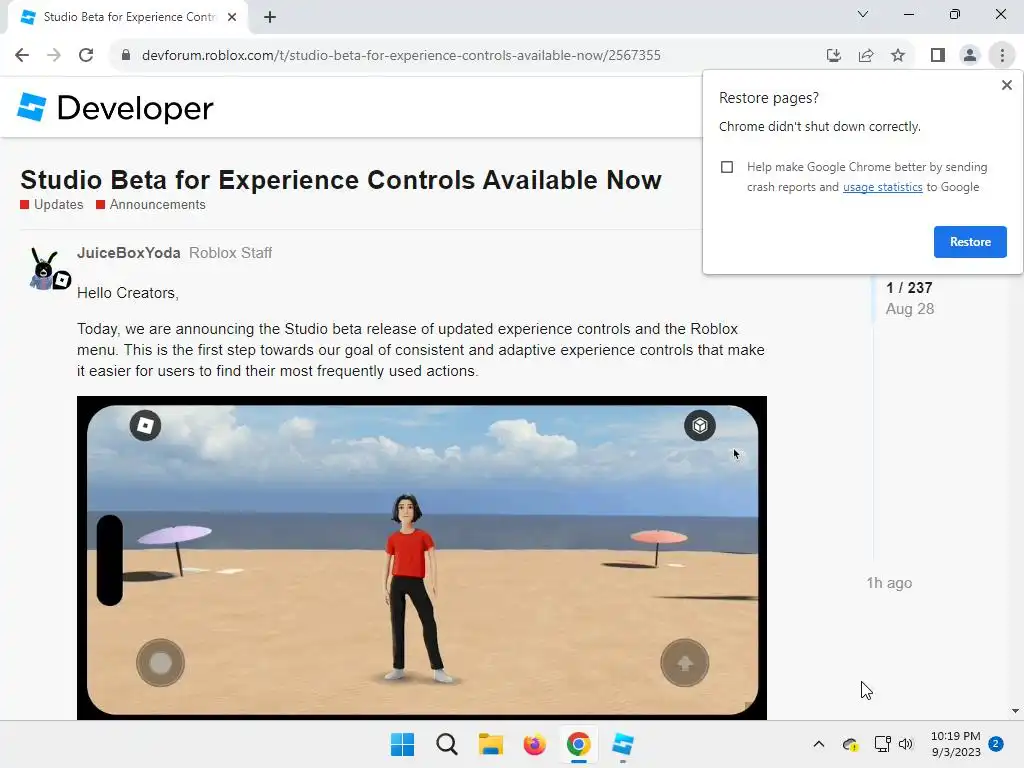
Task: Open the Updates category link
Action: [52, 204]
